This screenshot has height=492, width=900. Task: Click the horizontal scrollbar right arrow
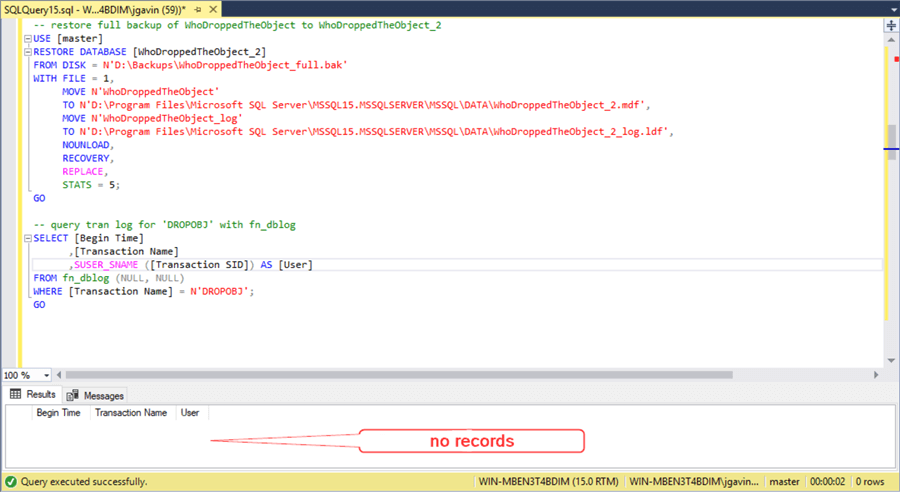[876, 375]
